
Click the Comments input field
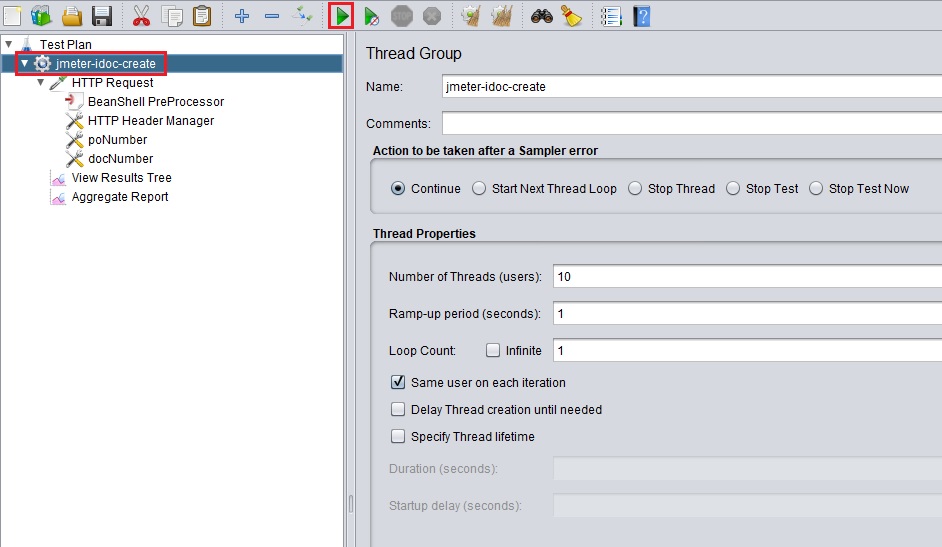tap(691, 123)
